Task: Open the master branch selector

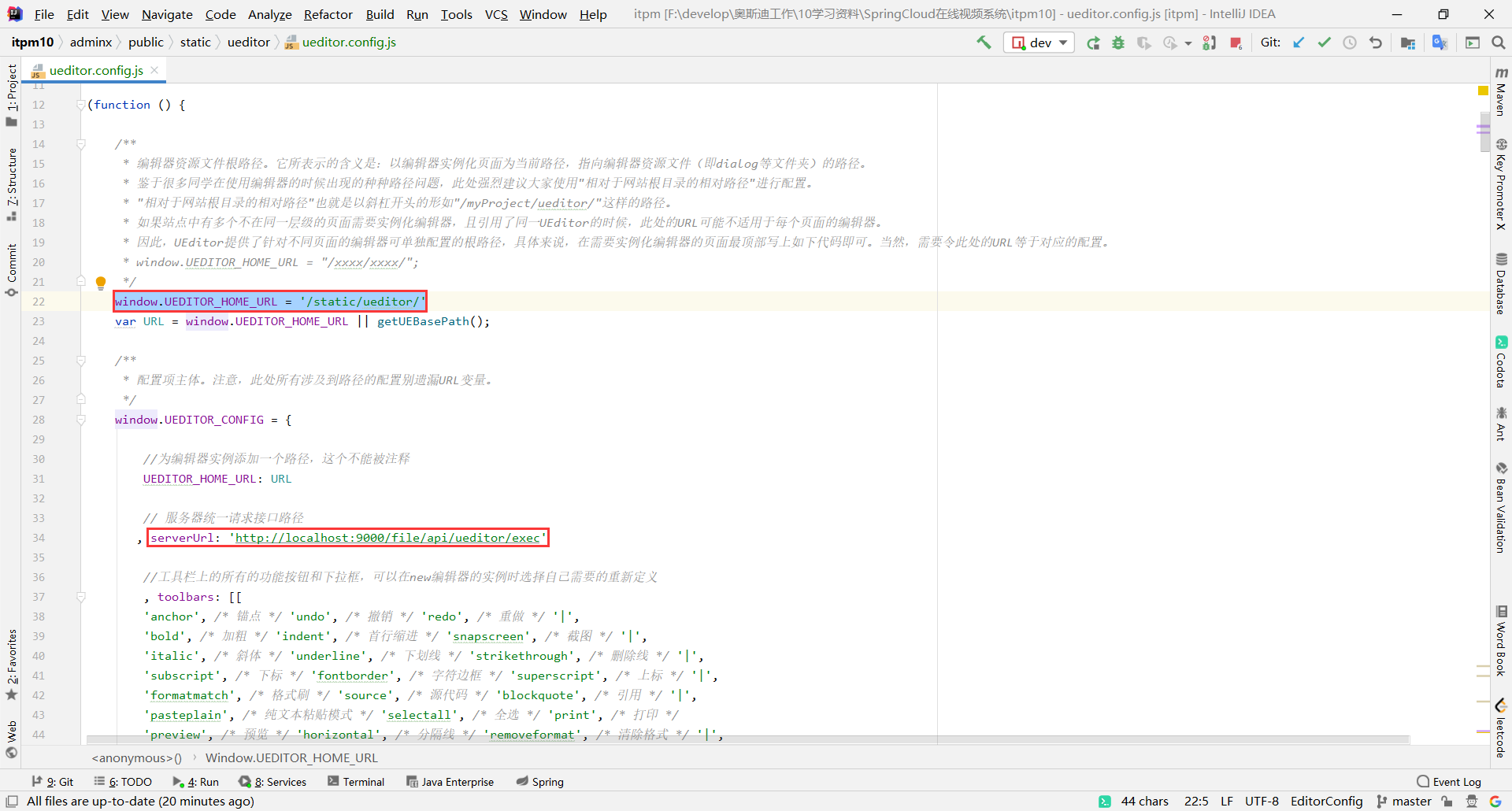Action: [1404, 801]
